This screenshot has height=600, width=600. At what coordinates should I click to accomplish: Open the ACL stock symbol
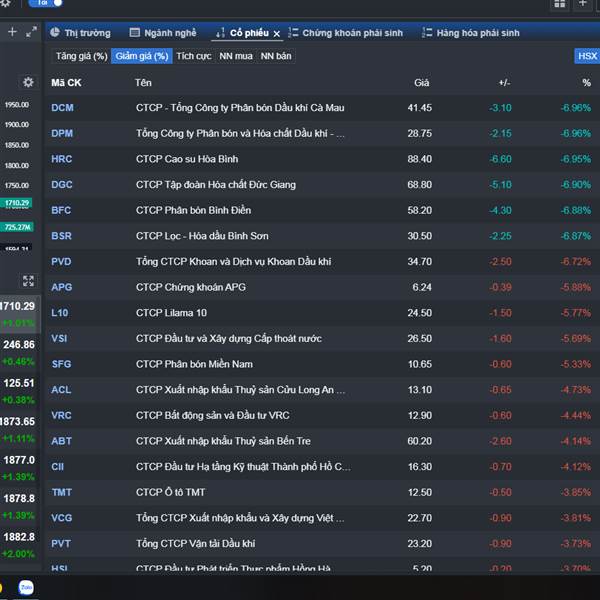(x=61, y=390)
